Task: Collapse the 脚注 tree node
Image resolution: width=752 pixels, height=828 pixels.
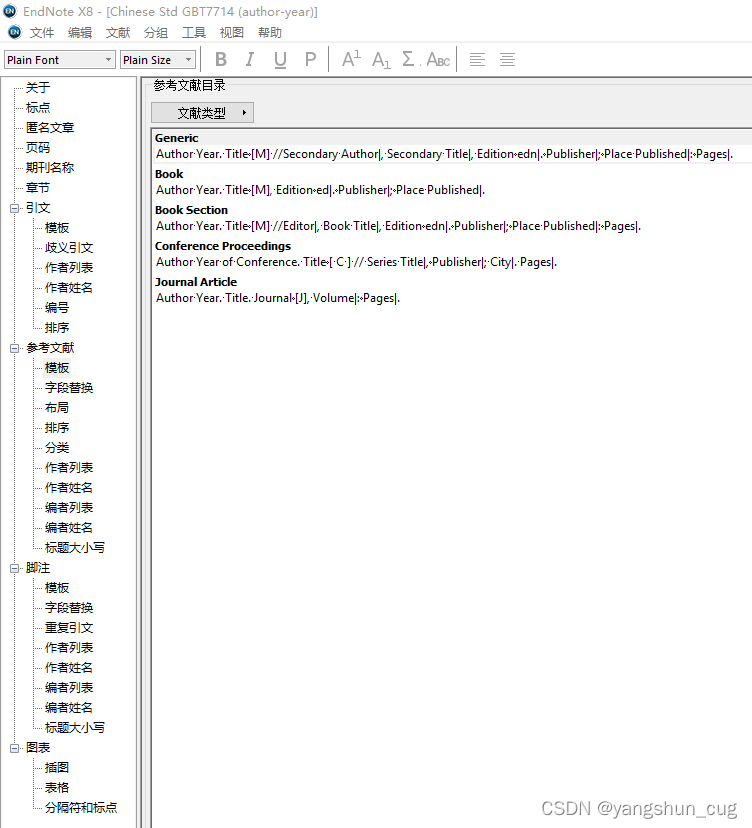Action: 14,568
